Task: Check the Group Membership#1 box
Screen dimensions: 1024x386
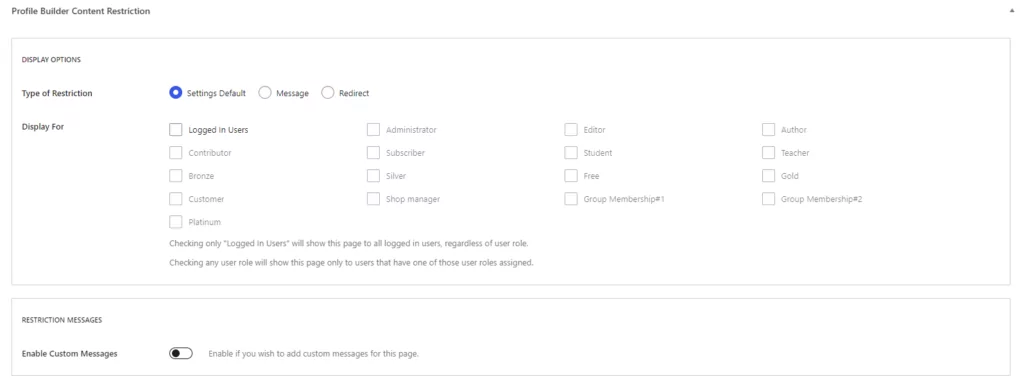Action: pos(571,199)
